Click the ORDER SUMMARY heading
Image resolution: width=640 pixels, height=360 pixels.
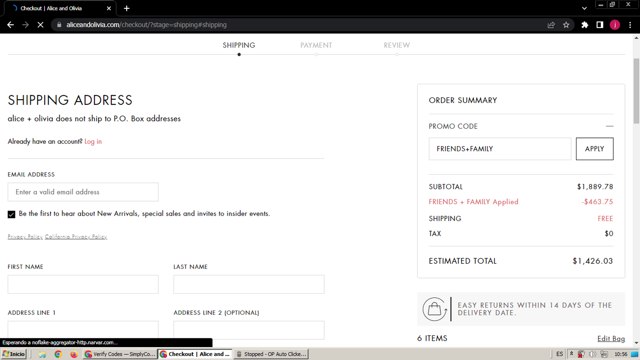tap(463, 100)
